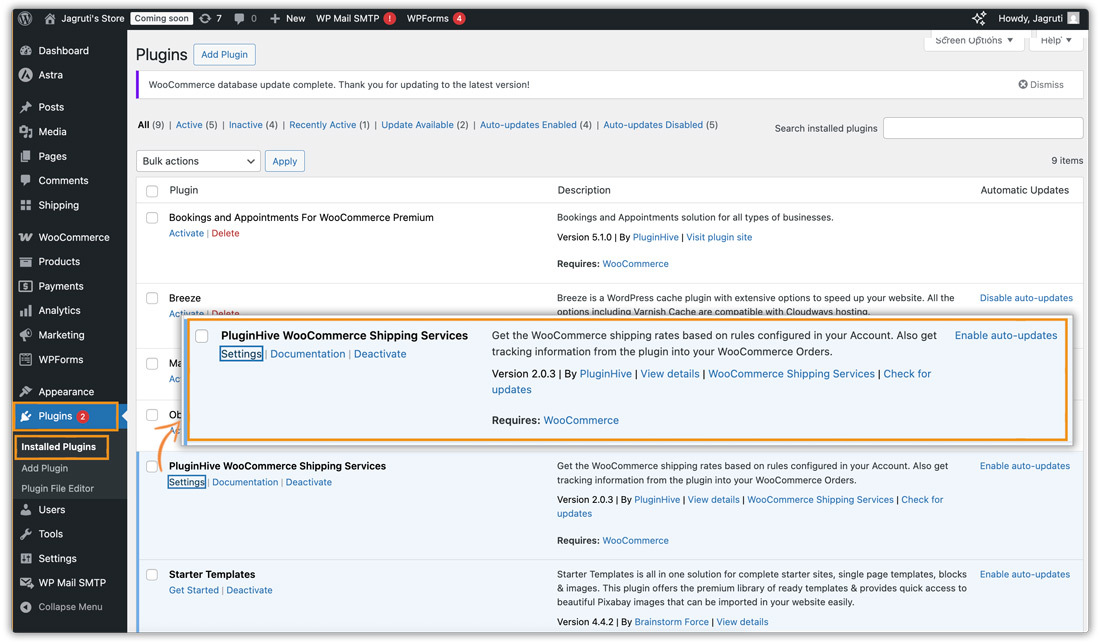Click the updates icon showing 7

click(x=205, y=18)
